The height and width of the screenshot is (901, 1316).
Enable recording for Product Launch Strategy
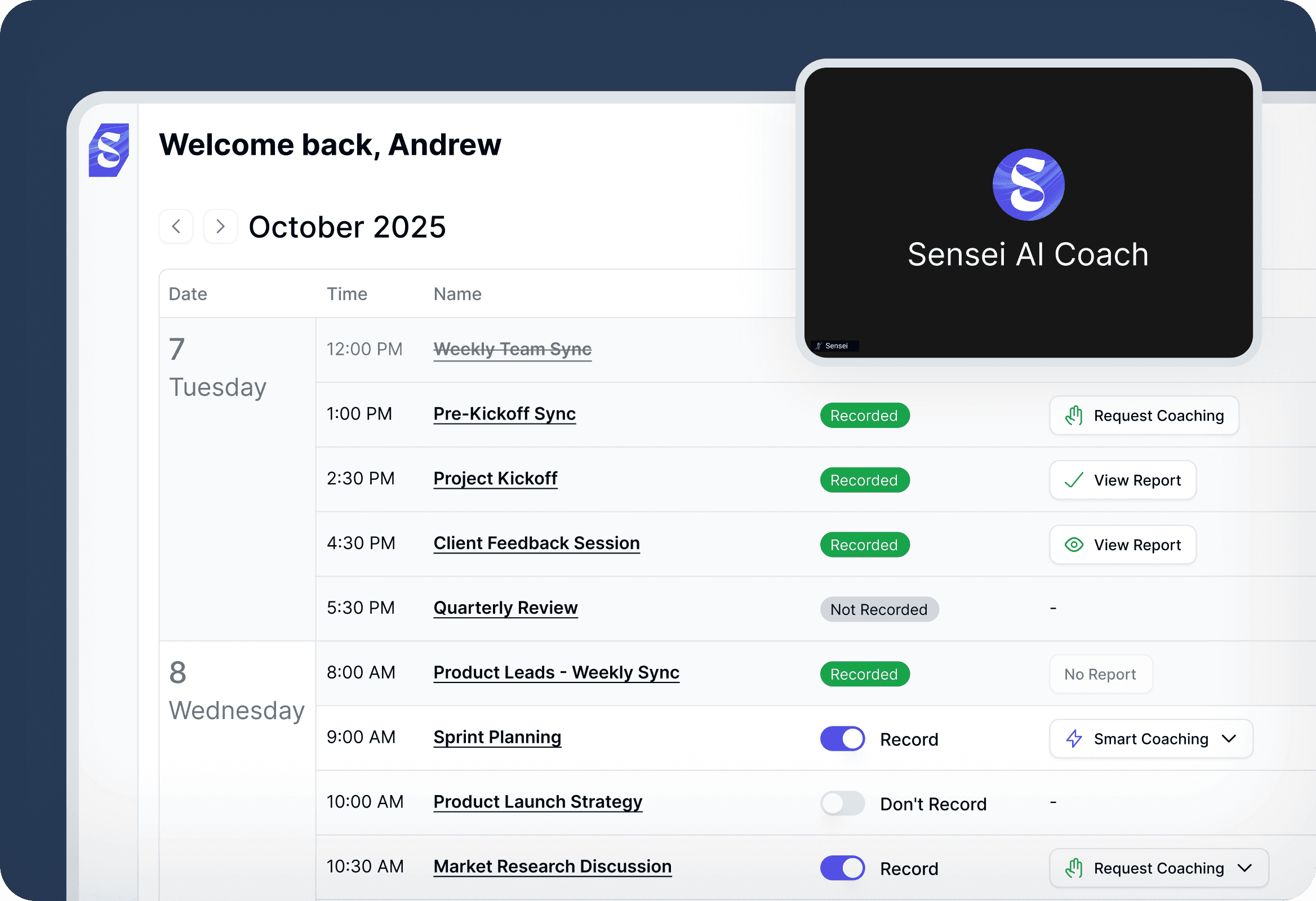point(842,803)
